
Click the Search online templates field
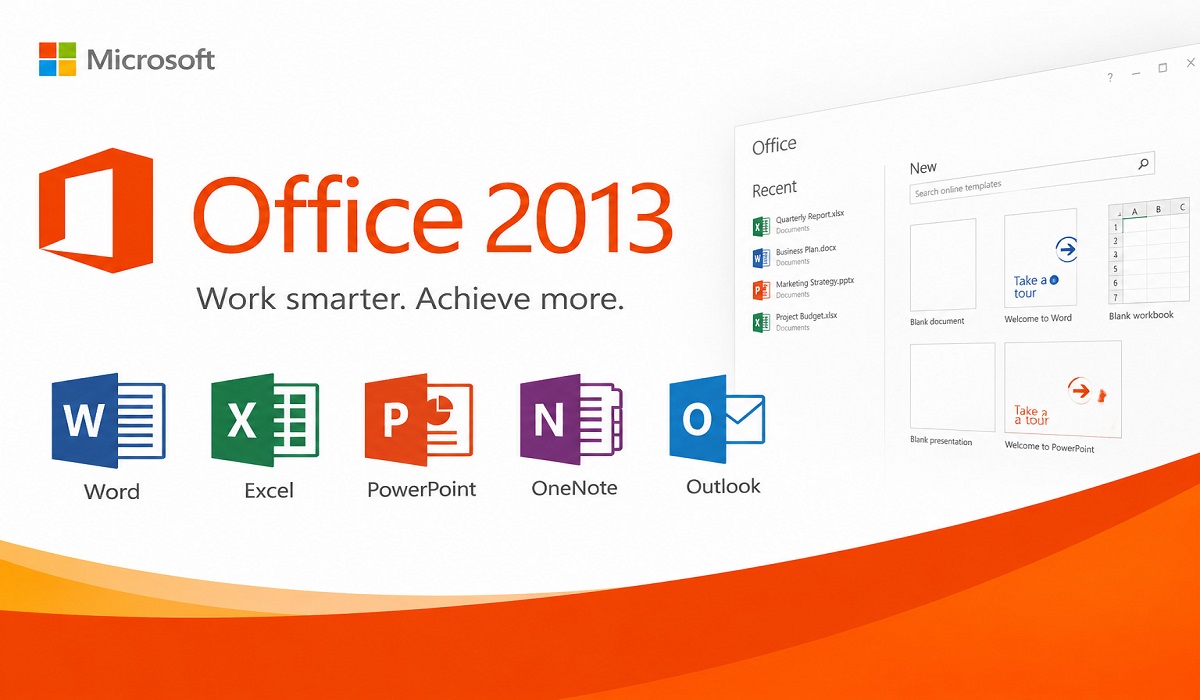(x=1033, y=177)
